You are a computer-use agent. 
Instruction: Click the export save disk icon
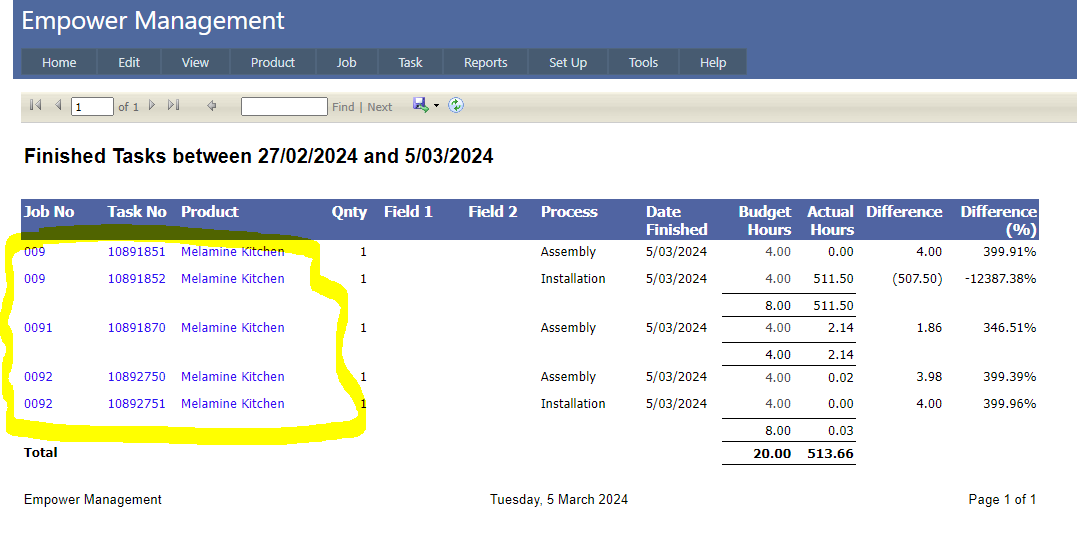click(x=420, y=105)
